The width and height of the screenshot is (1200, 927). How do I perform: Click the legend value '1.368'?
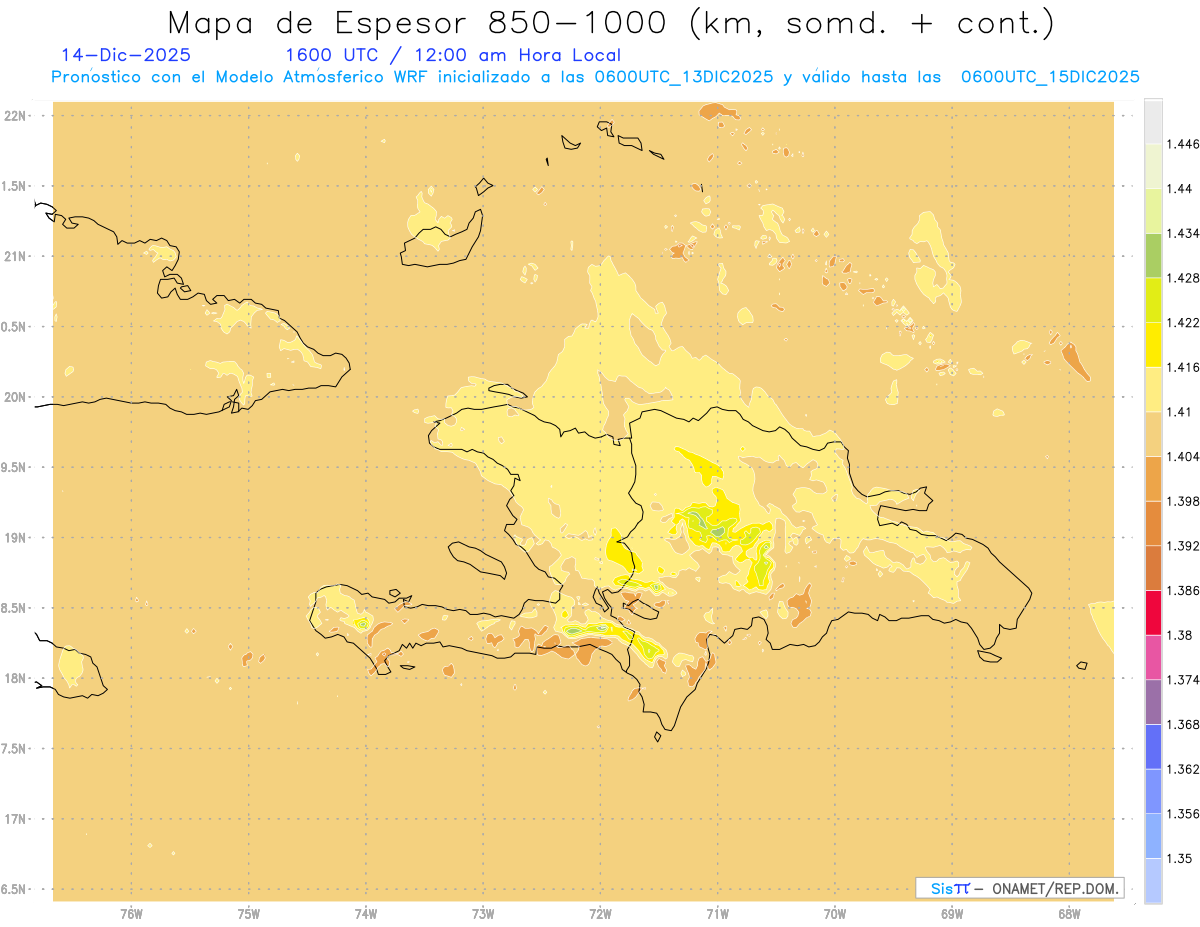(1182, 724)
